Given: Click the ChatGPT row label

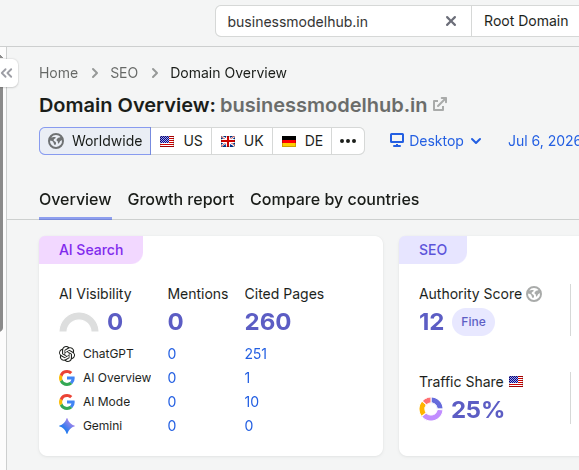Looking at the screenshot, I should click(108, 354).
